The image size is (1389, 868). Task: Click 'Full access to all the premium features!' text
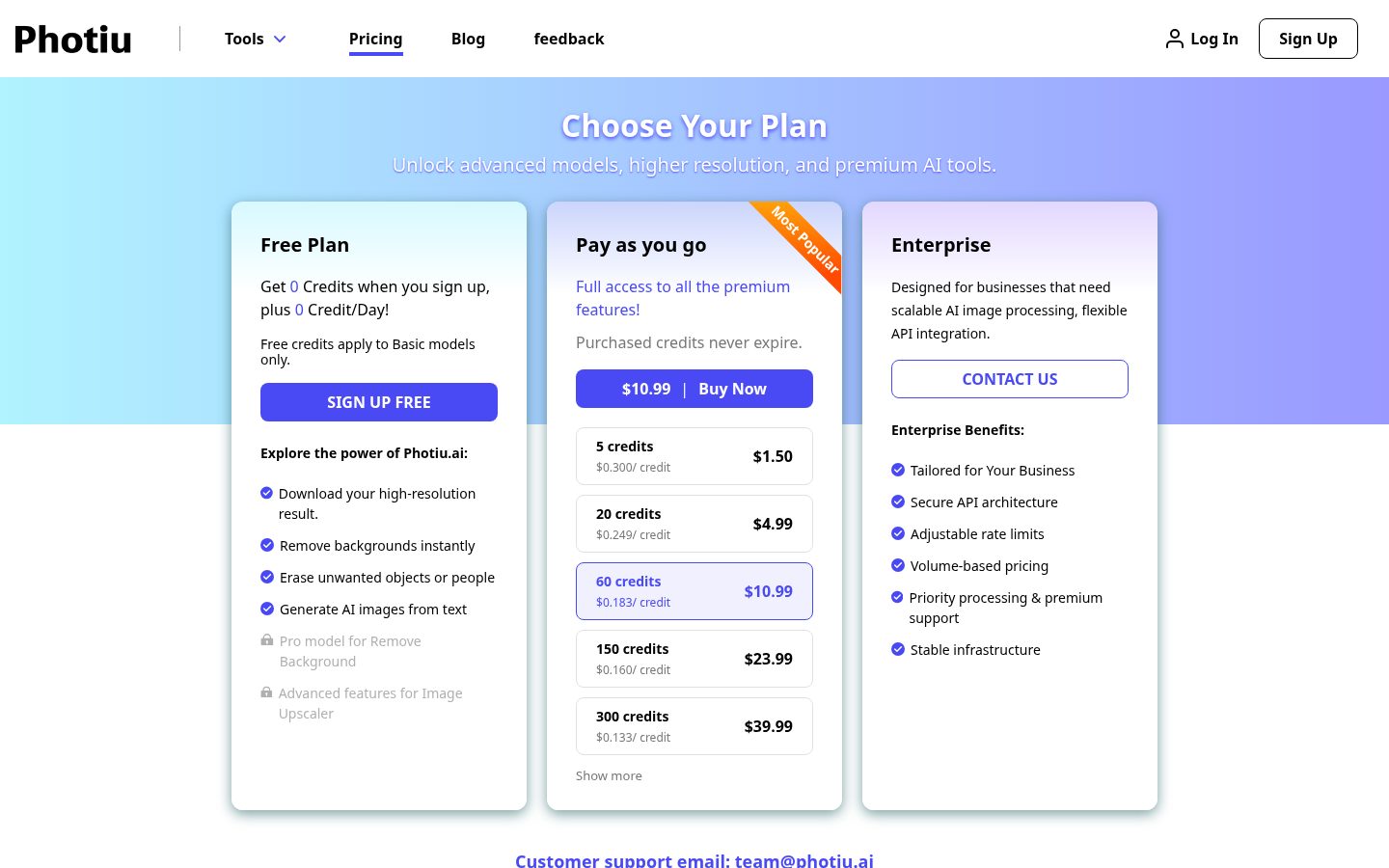tap(683, 298)
